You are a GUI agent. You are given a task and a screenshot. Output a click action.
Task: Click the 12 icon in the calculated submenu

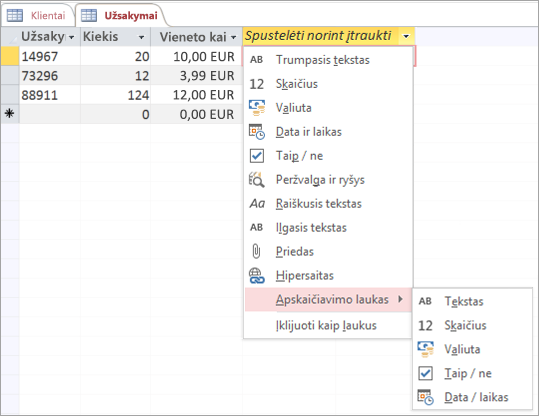[425, 325]
